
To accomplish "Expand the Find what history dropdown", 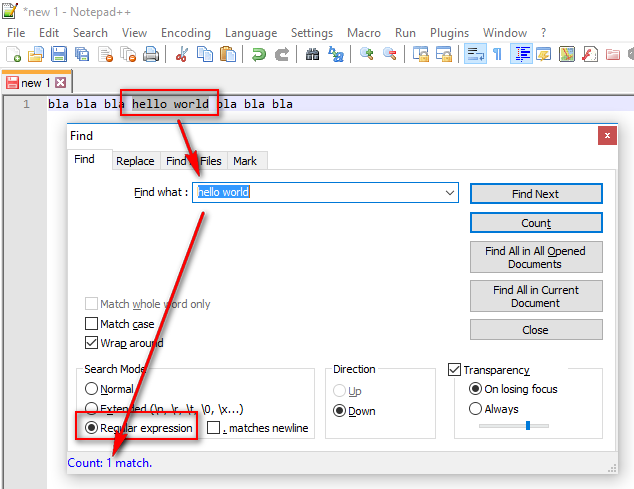I will pyautogui.click(x=450, y=193).
